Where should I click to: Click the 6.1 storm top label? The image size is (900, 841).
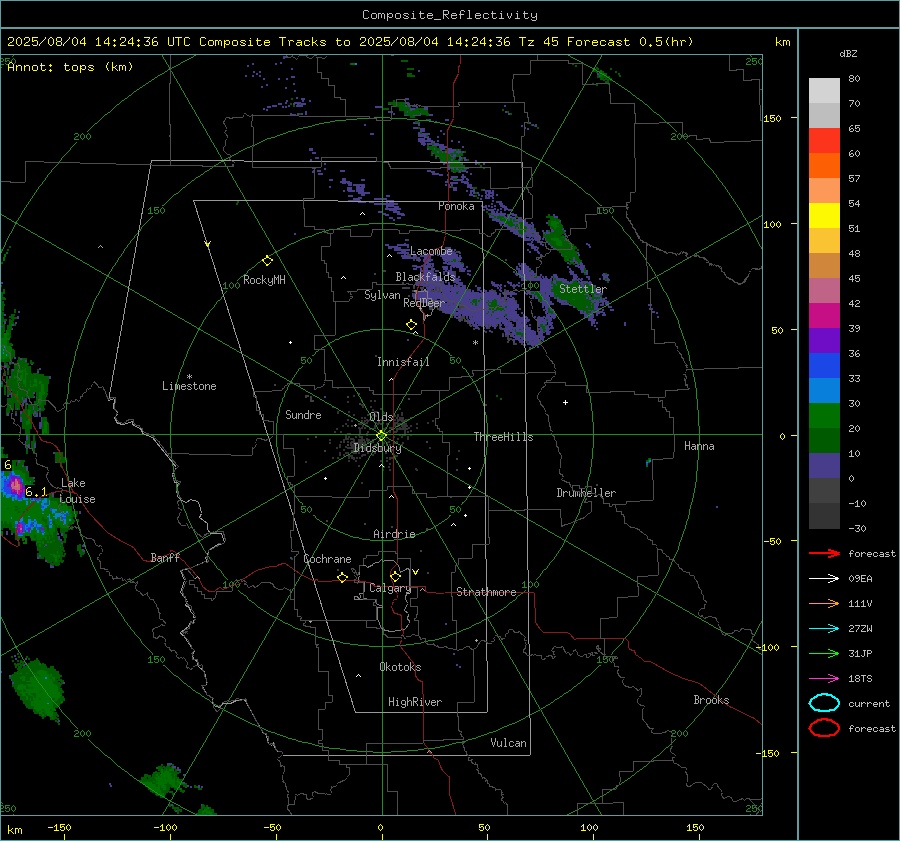[36, 492]
